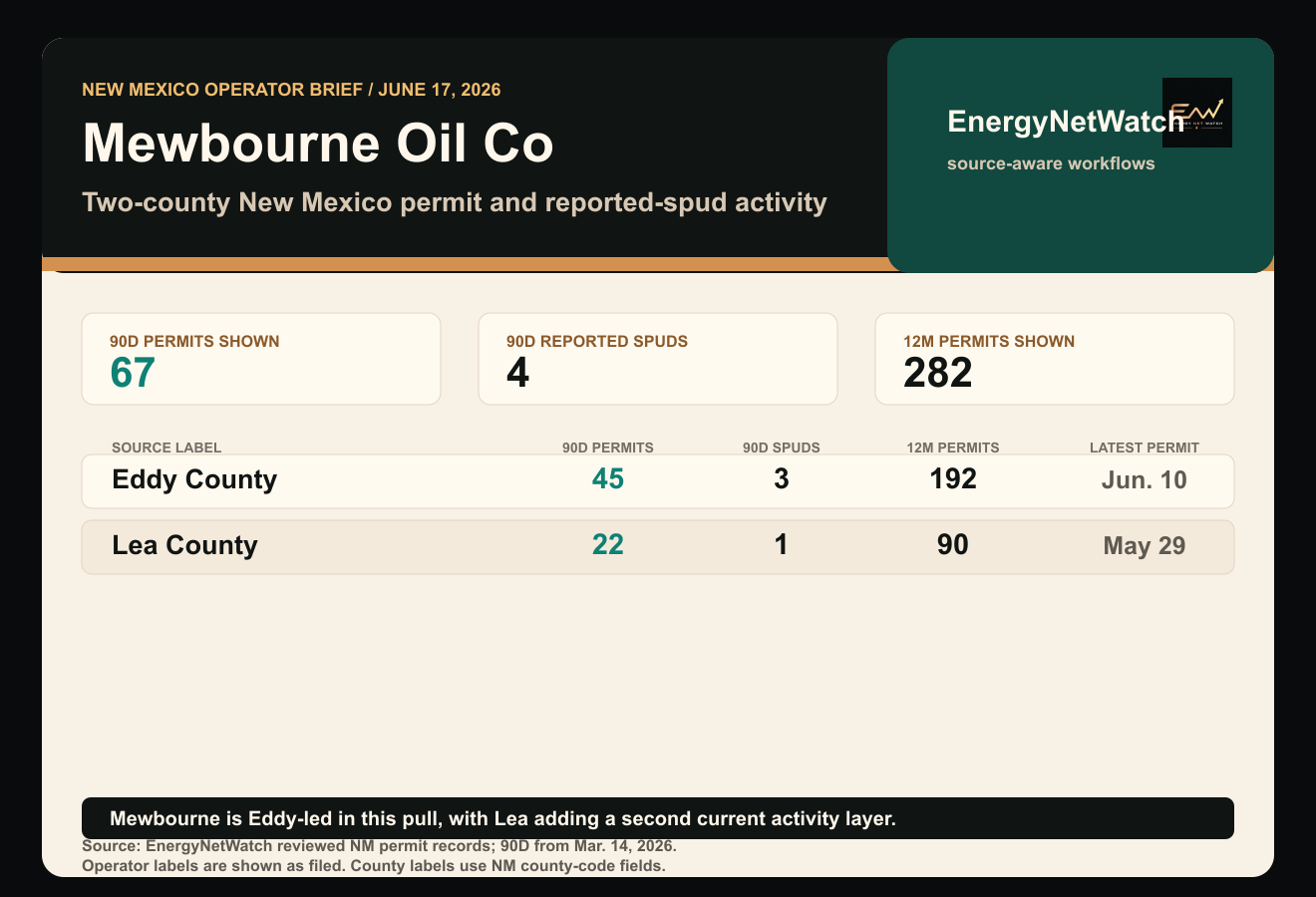Click the Source Label column header
The width and height of the screenshot is (1316, 897).
tap(166, 448)
